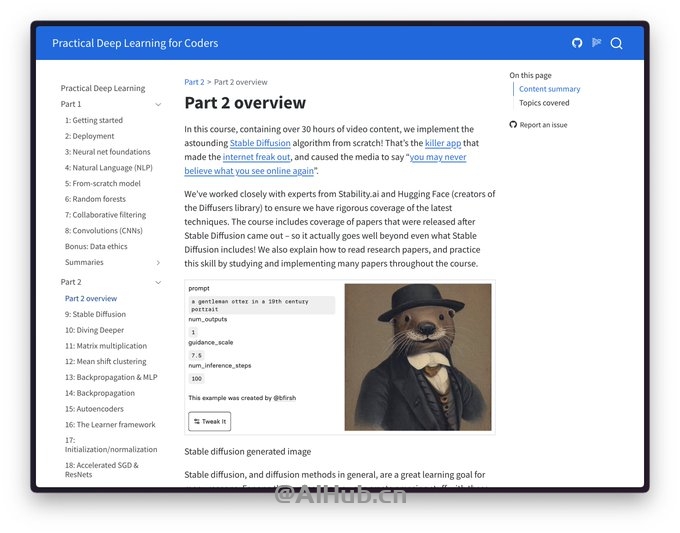Click the Tweak It button
680x533 pixels.
(x=209, y=421)
